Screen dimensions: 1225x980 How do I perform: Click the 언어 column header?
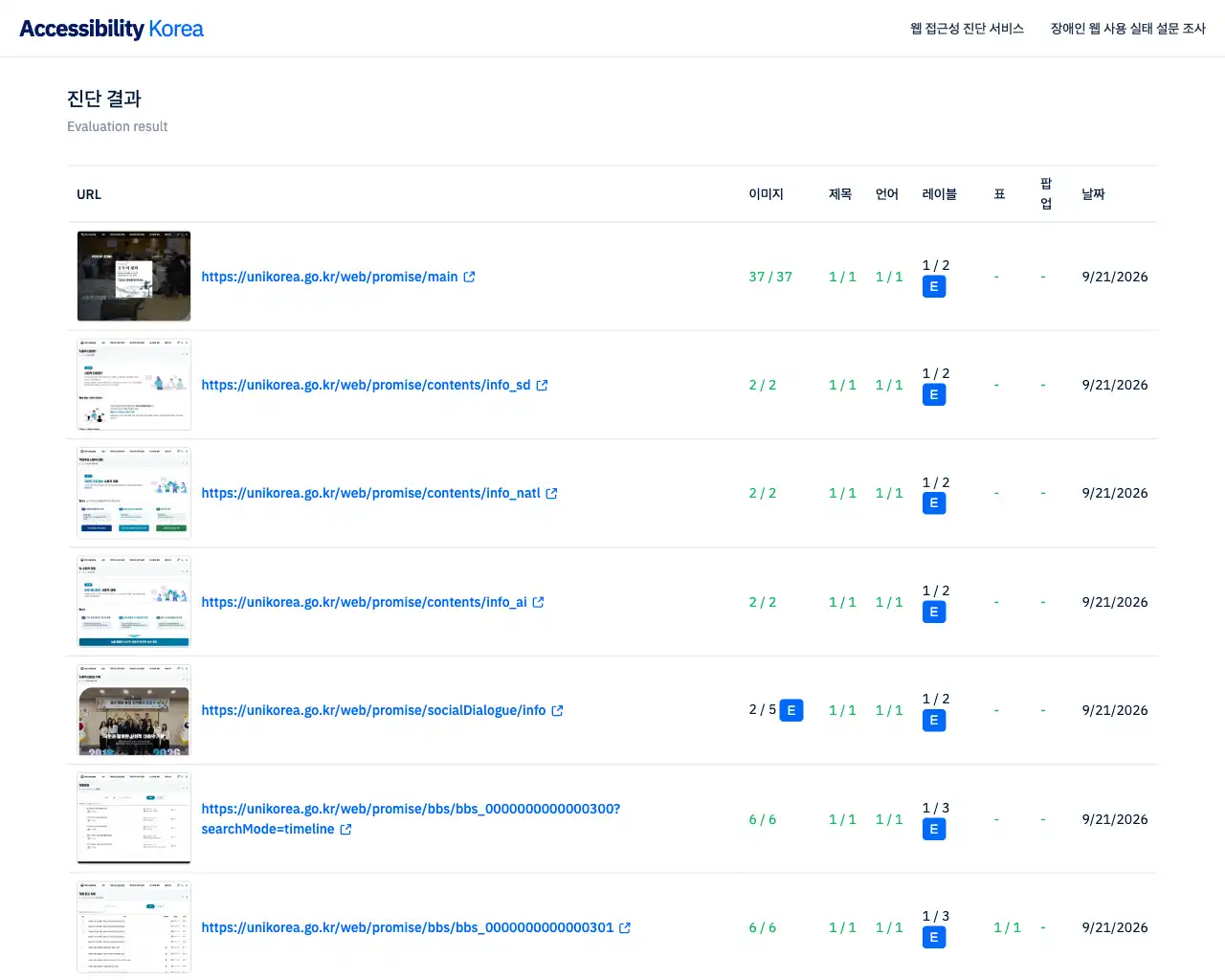pos(887,194)
